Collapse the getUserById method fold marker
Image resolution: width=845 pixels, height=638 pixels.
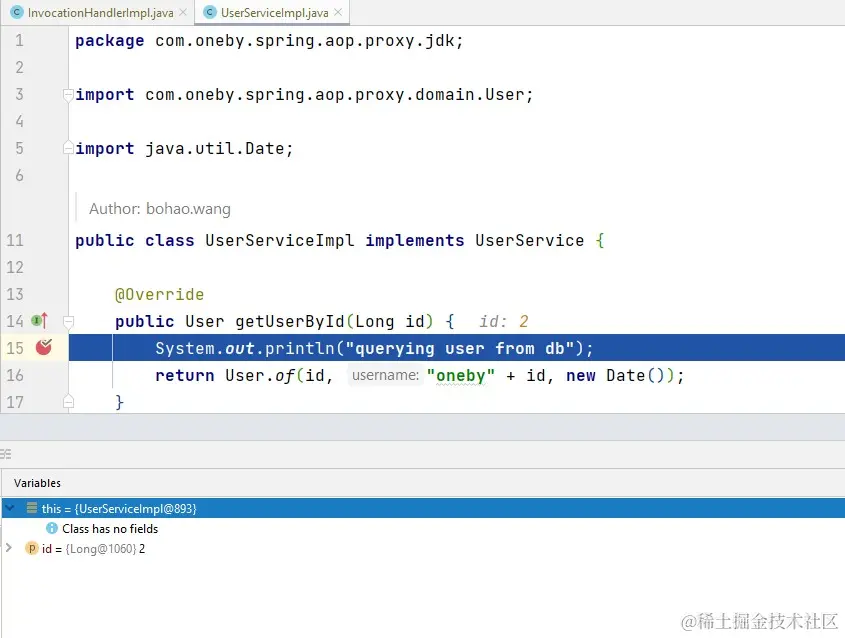coord(69,322)
